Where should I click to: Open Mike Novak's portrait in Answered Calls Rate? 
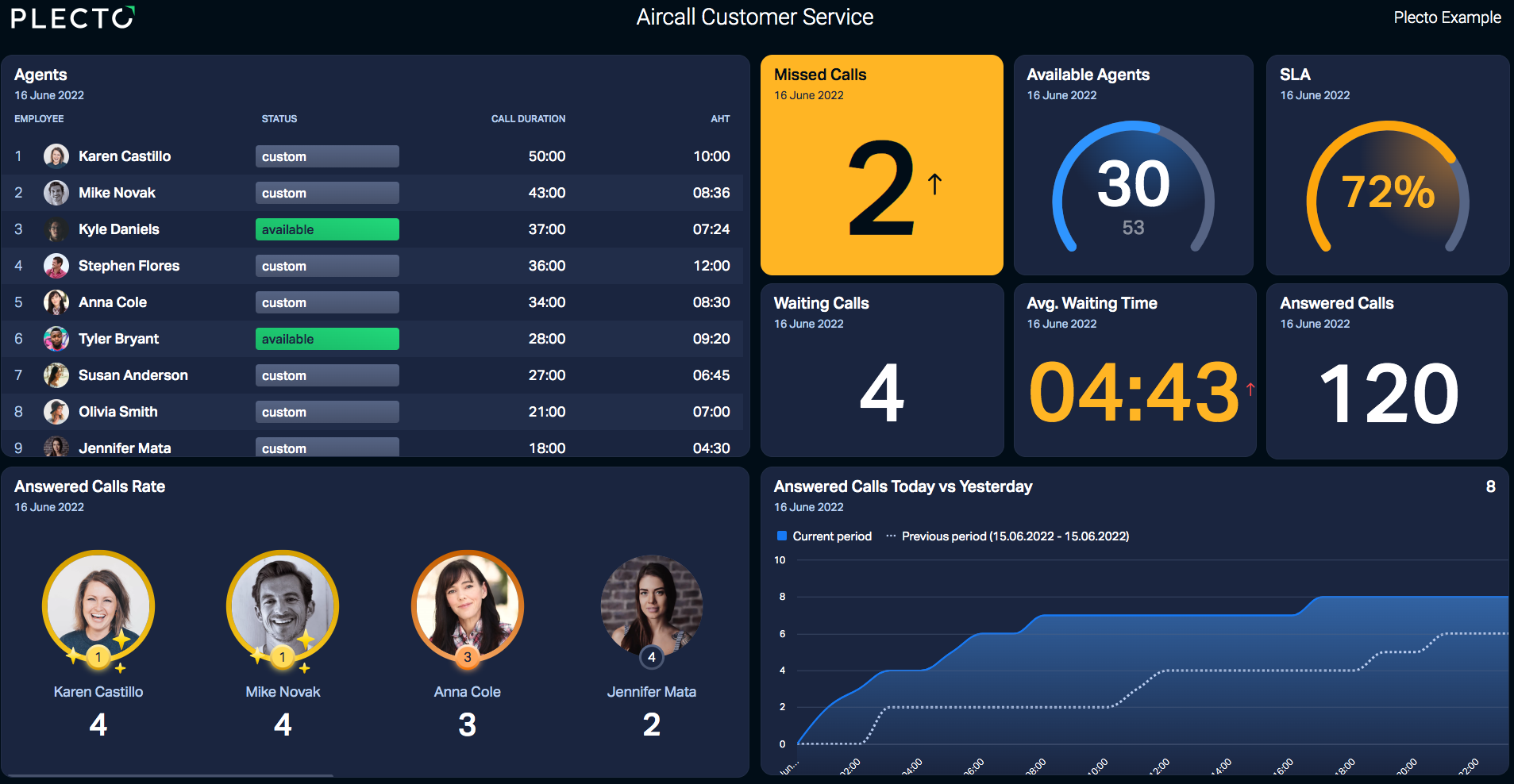coord(282,605)
